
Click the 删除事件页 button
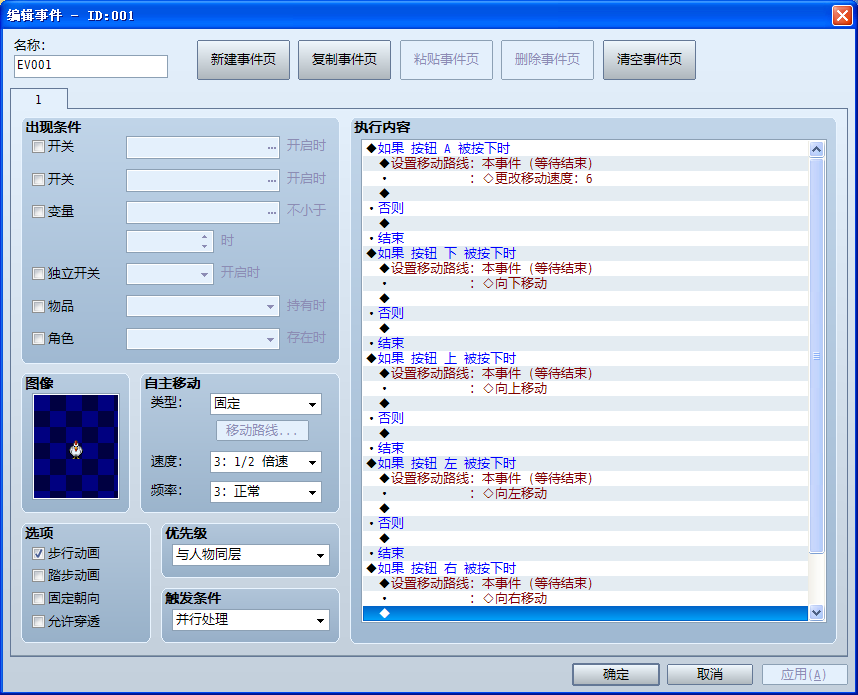[x=547, y=60]
